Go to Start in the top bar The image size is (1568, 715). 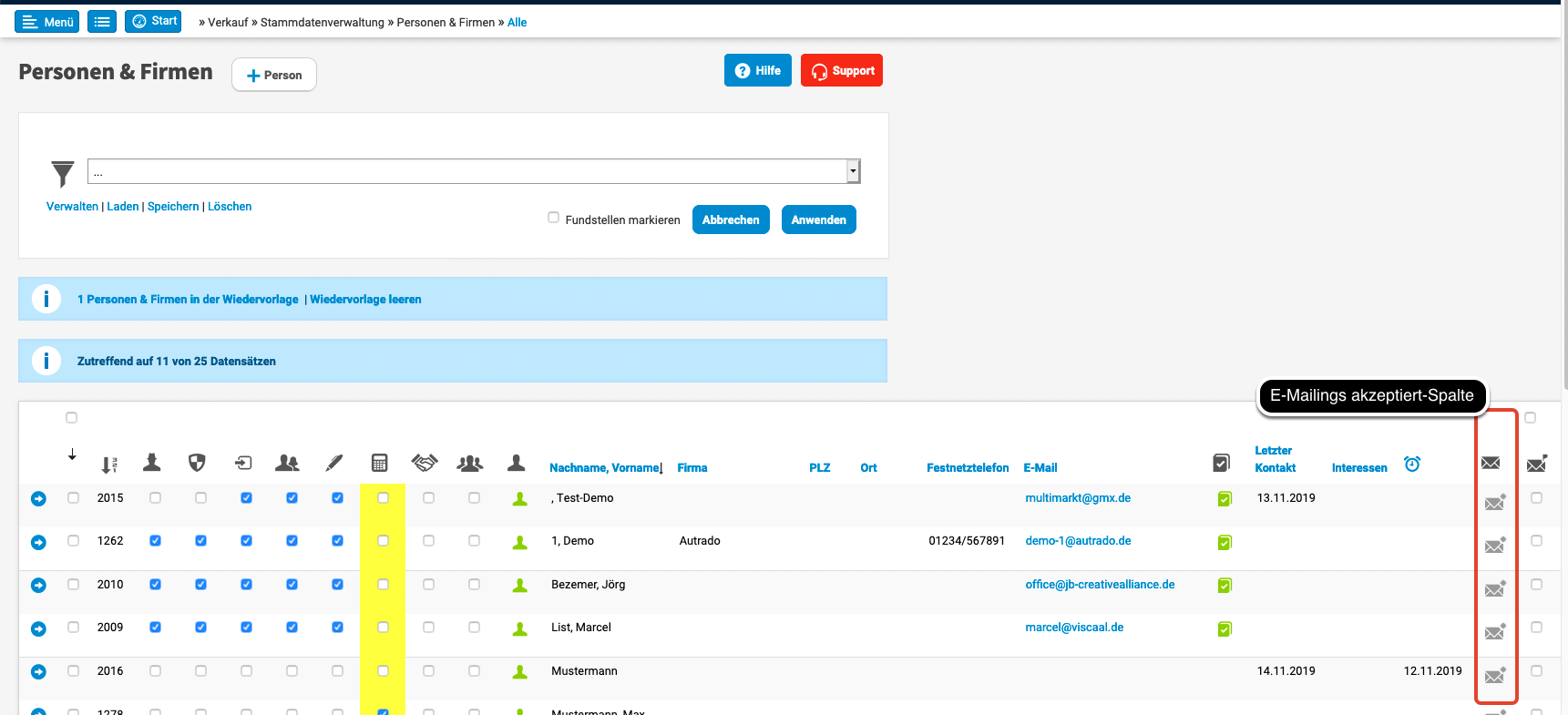pos(154,21)
